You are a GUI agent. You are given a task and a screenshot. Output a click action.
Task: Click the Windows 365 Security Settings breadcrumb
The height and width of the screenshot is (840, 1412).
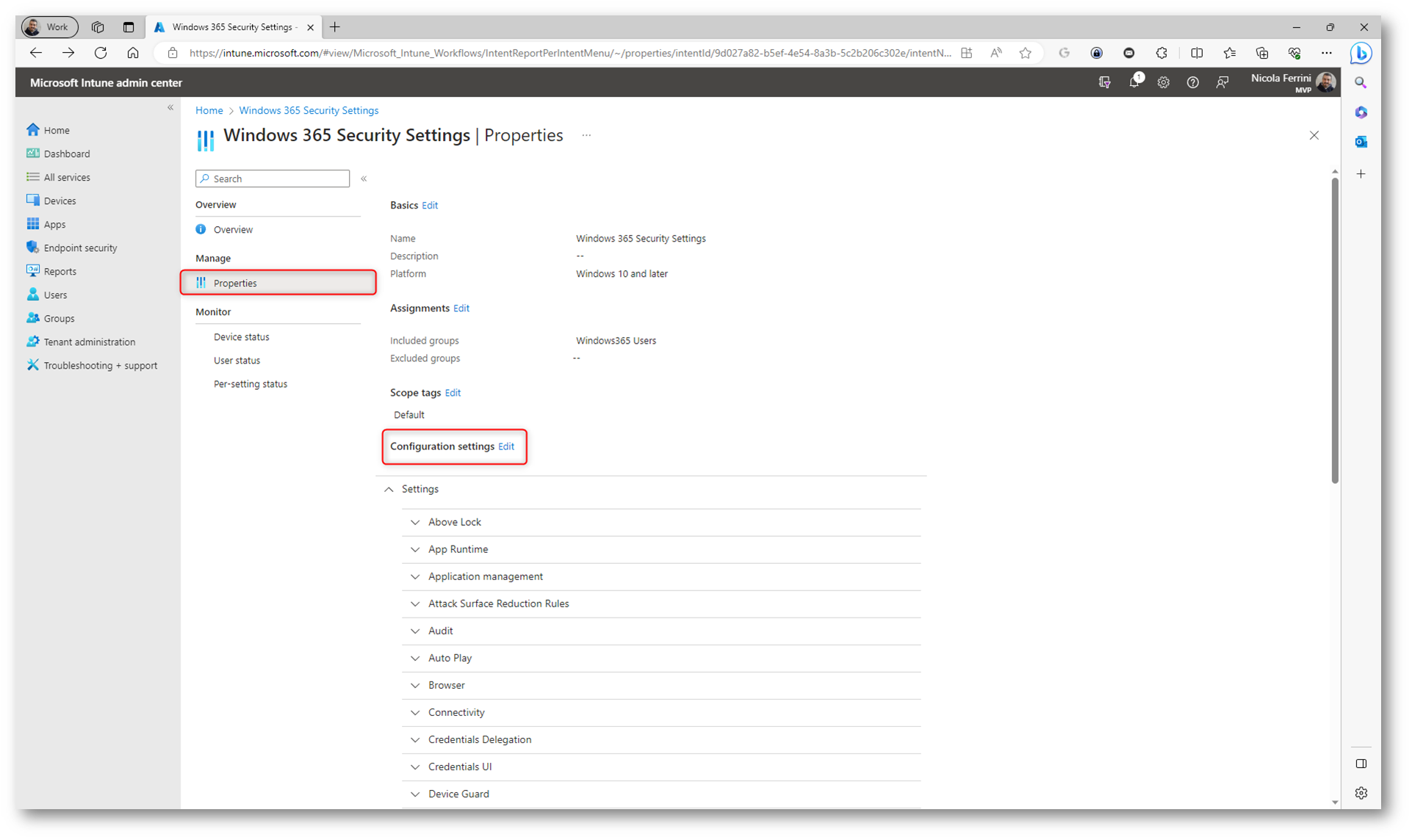[x=309, y=110]
